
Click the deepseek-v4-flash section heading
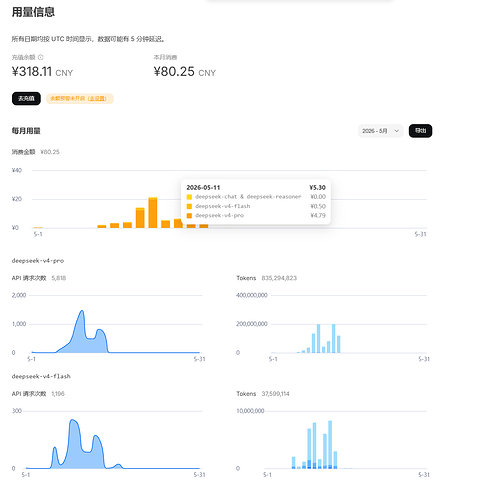[41, 376]
